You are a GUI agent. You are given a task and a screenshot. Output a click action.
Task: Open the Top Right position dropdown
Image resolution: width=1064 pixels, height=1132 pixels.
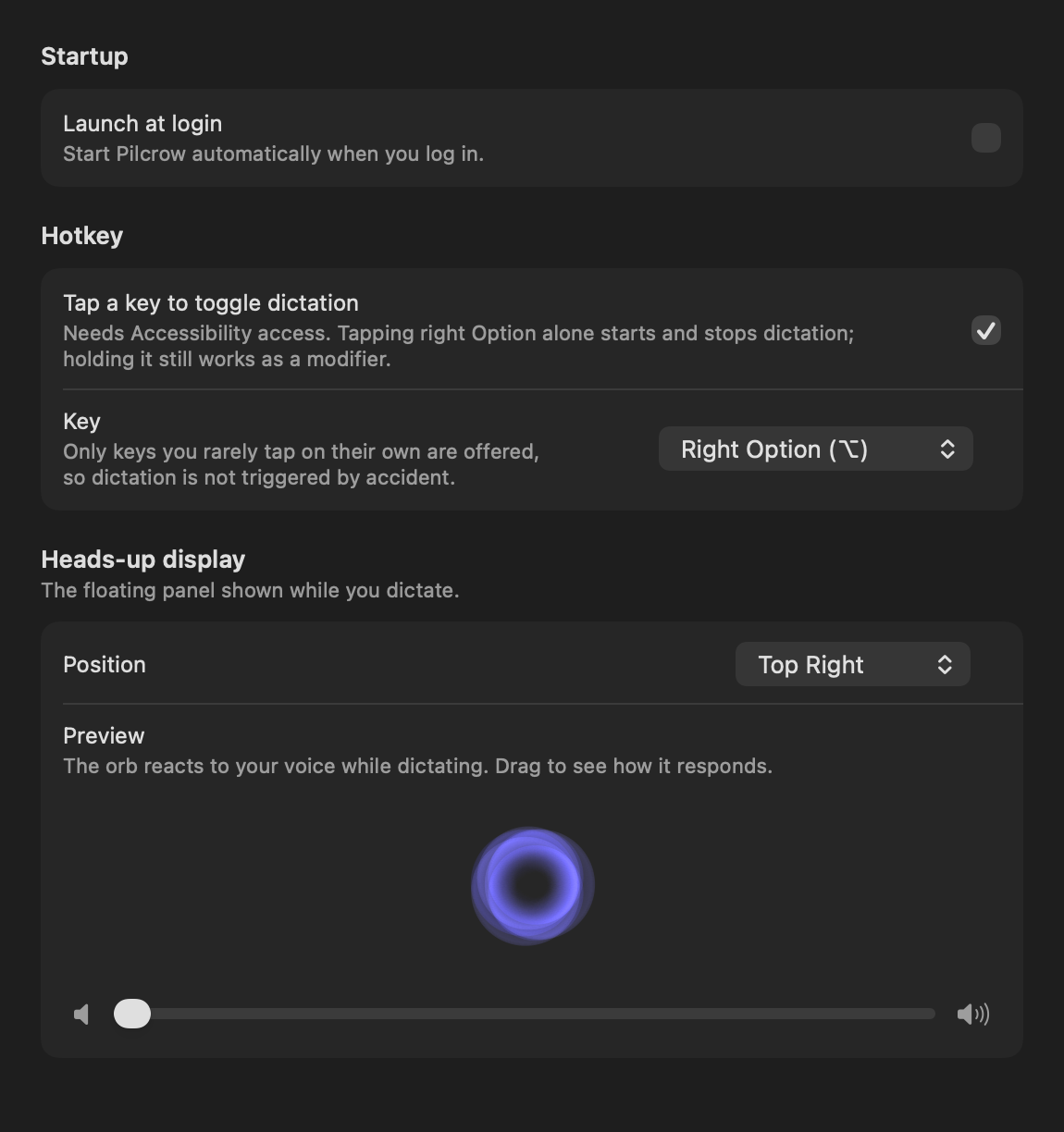(x=852, y=664)
